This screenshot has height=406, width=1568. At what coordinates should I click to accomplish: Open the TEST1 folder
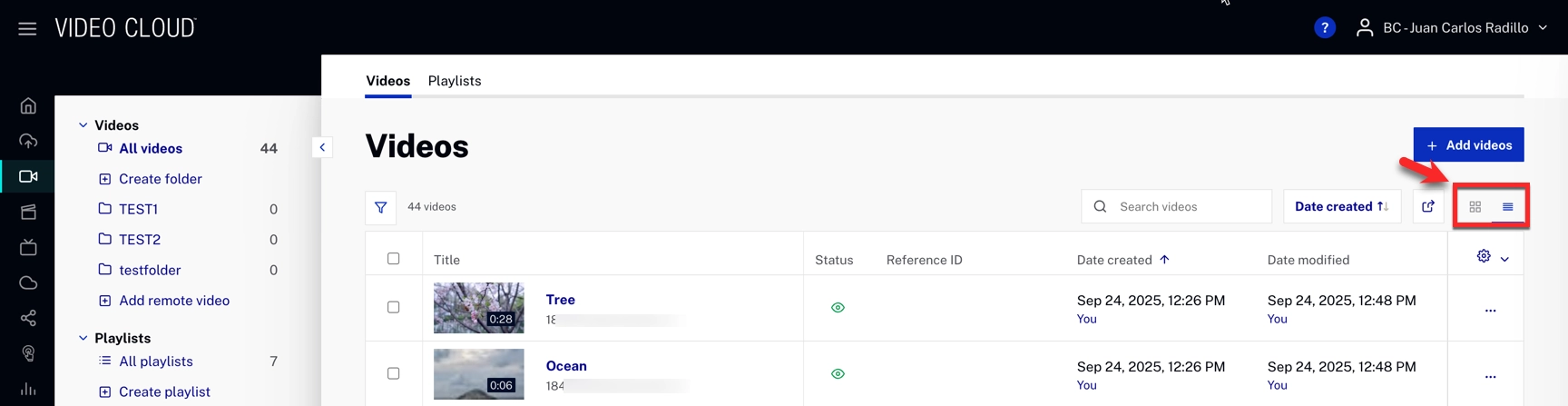(x=138, y=209)
